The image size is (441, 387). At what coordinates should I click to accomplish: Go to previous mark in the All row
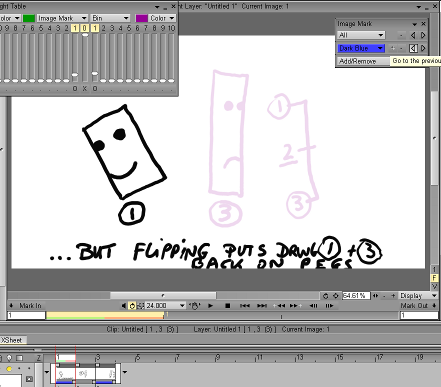click(413, 35)
